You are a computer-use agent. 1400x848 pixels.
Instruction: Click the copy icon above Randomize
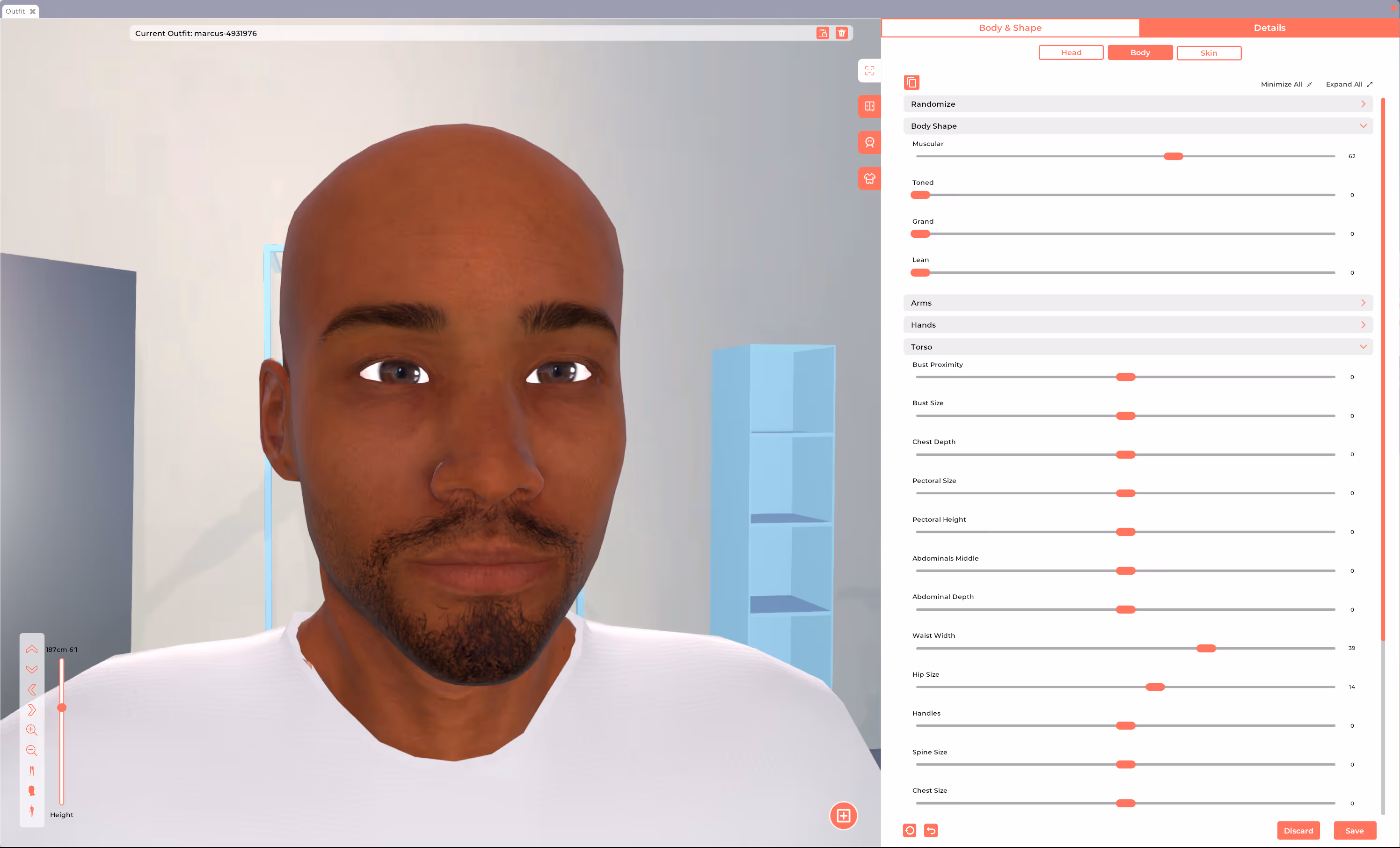(x=911, y=82)
